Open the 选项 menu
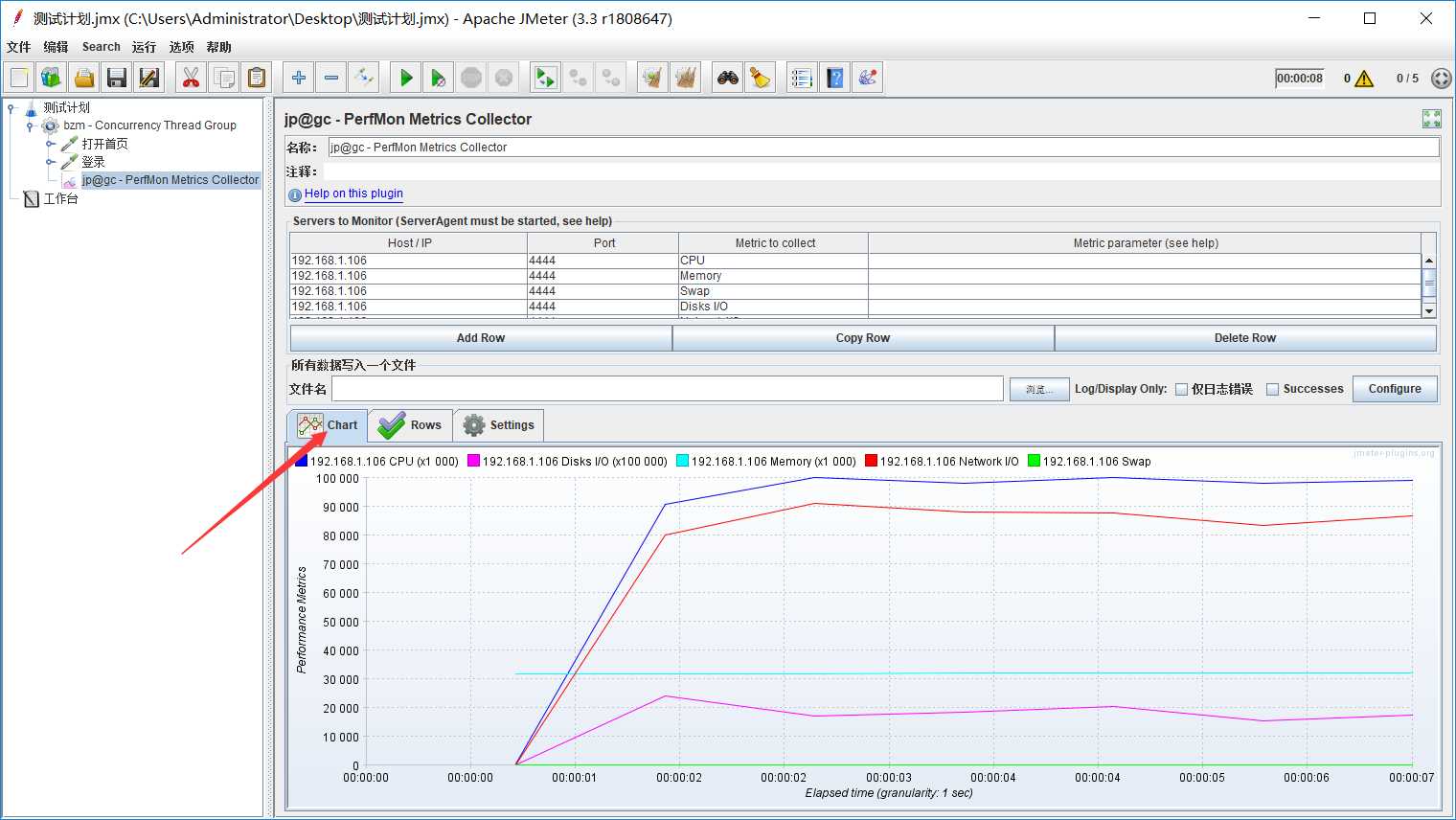Viewport: 1456px width, 820px height. pyautogui.click(x=181, y=47)
